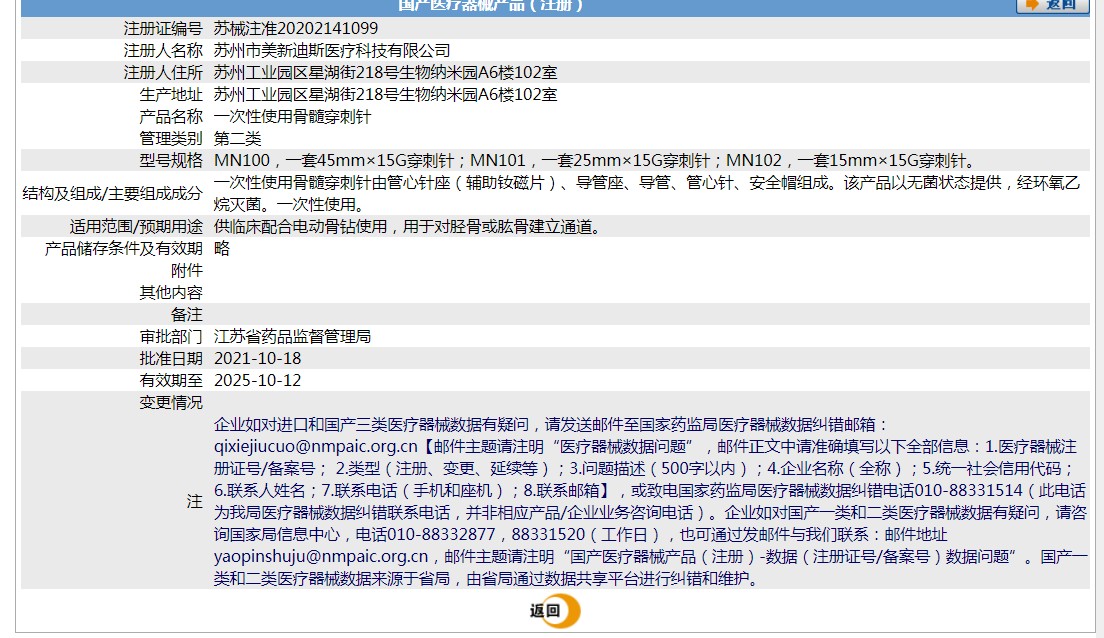Click the top-right 返回 button
The image size is (1104, 638).
click(1052, 6)
